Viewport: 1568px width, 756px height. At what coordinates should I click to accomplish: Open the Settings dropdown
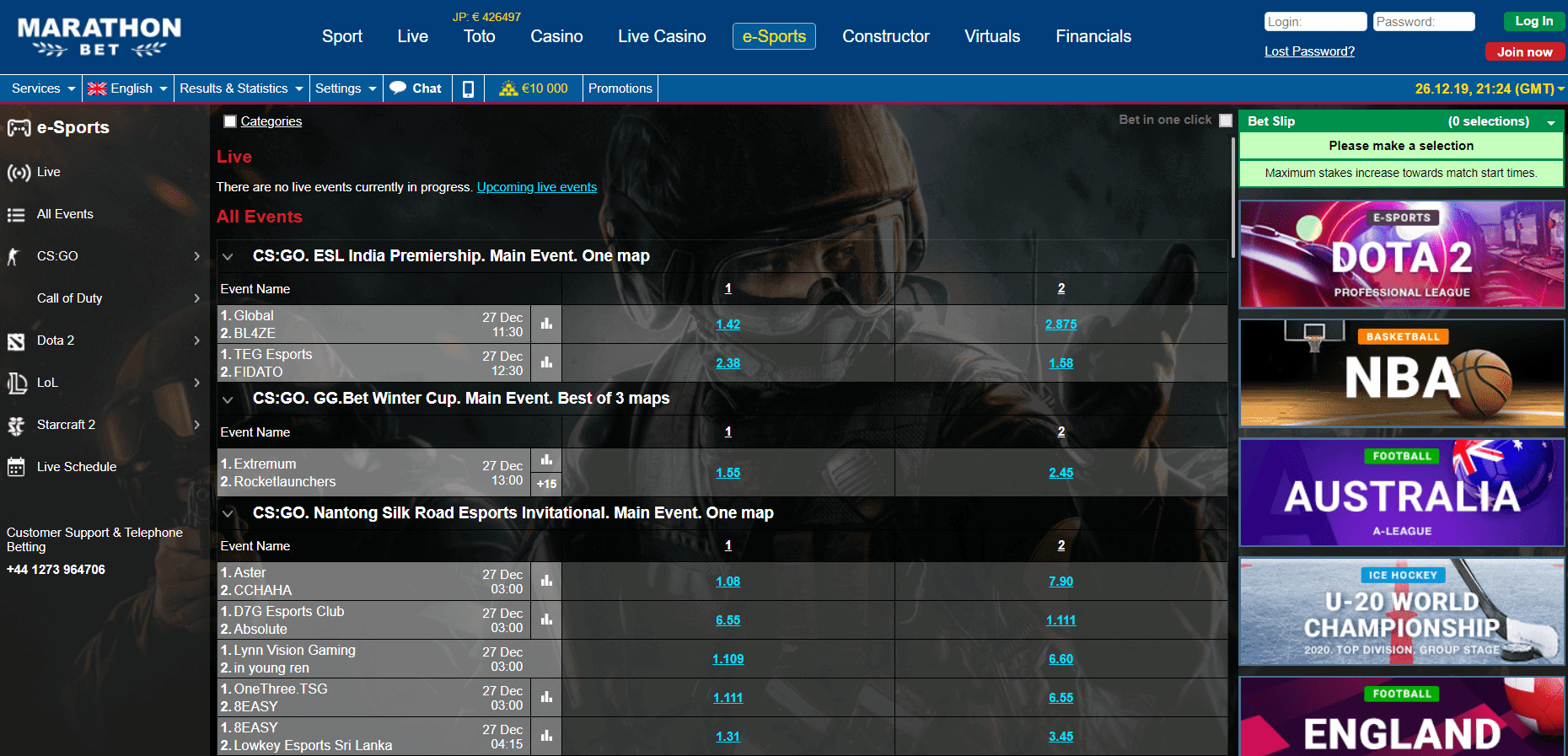click(x=346, y=88)
